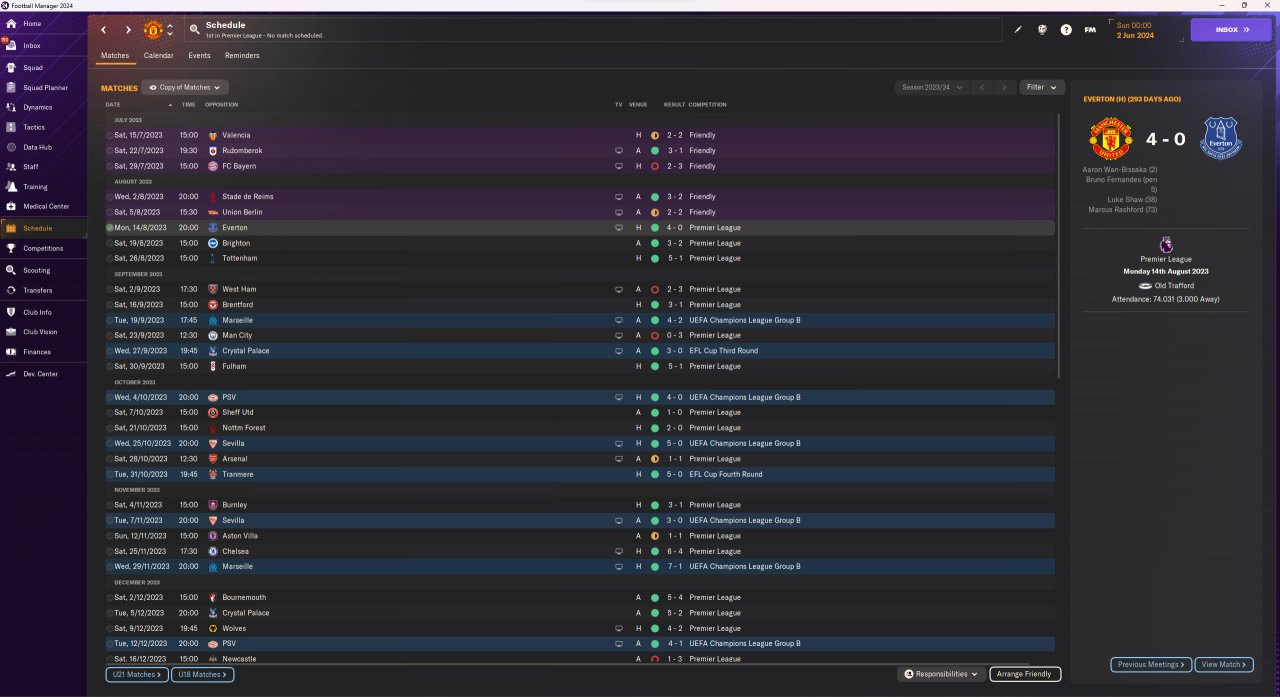
Task: Open Manchester United club badge menu
Action: coord(153,30)
